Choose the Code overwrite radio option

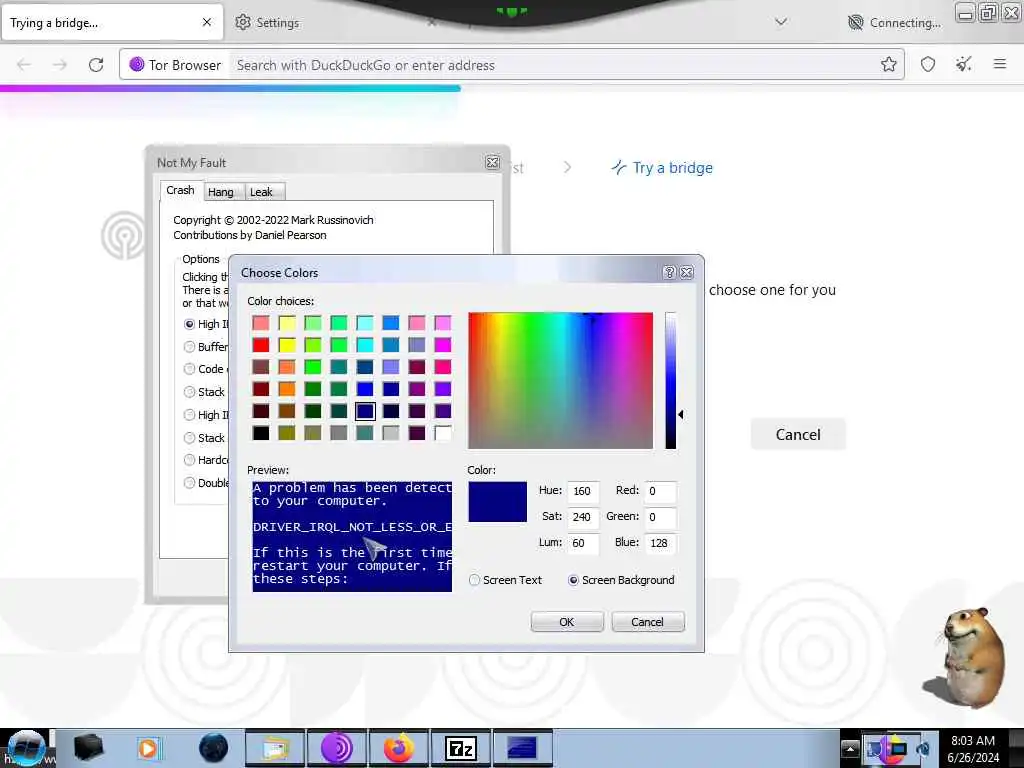point(189,369)
